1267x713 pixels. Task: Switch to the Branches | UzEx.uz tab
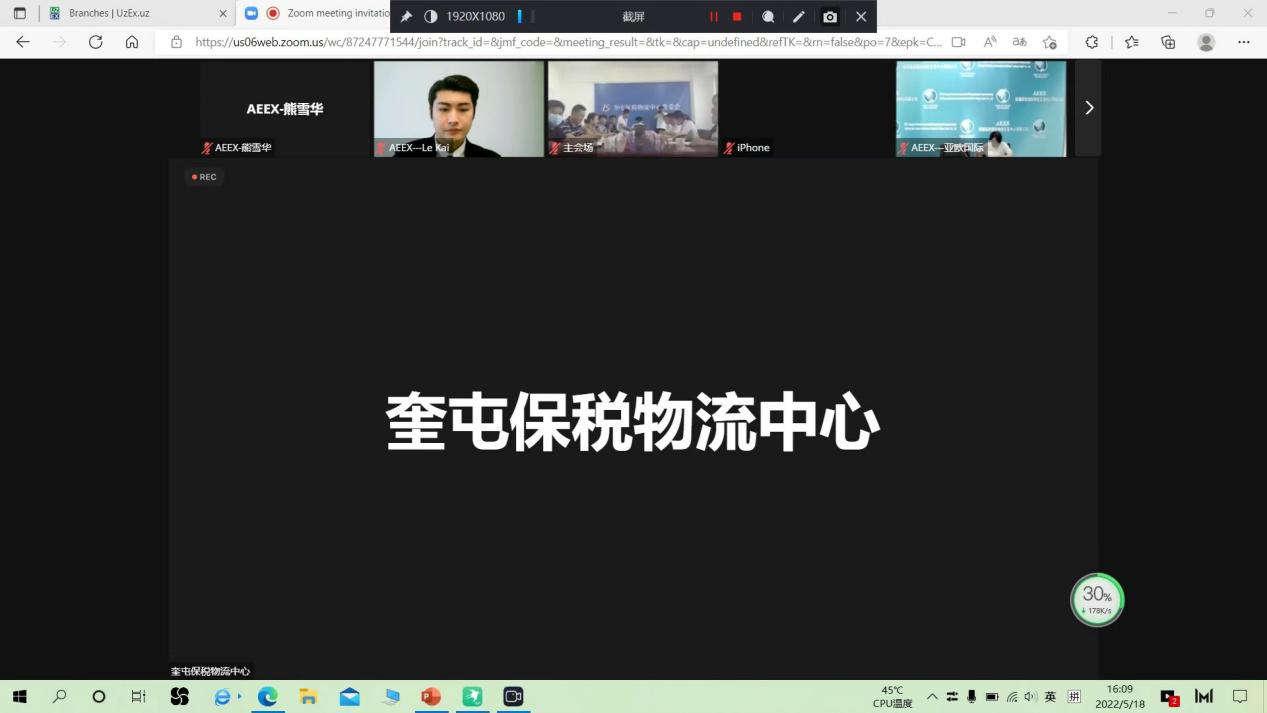tap(130, 14)
